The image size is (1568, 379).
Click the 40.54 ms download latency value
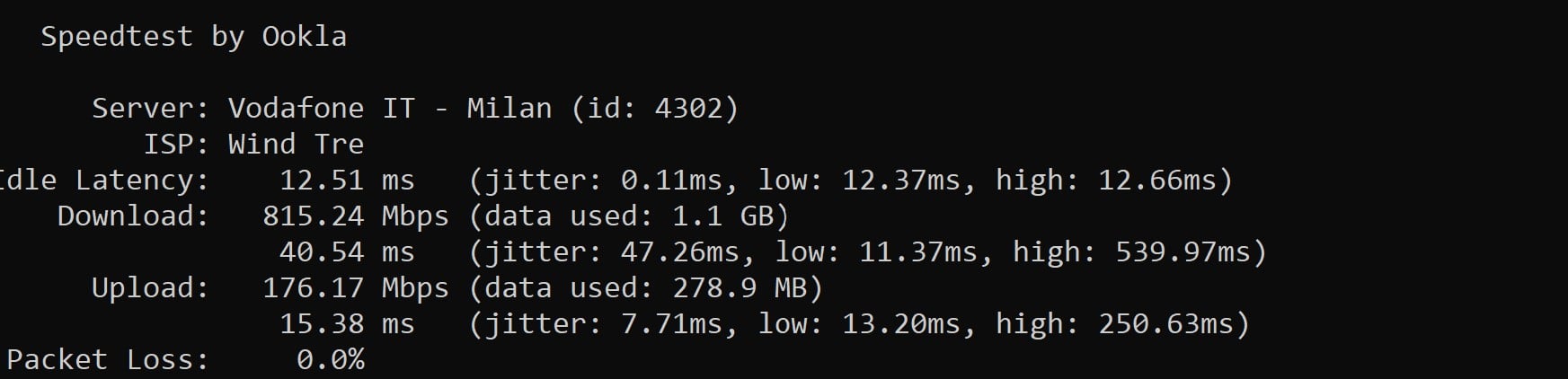346,252
